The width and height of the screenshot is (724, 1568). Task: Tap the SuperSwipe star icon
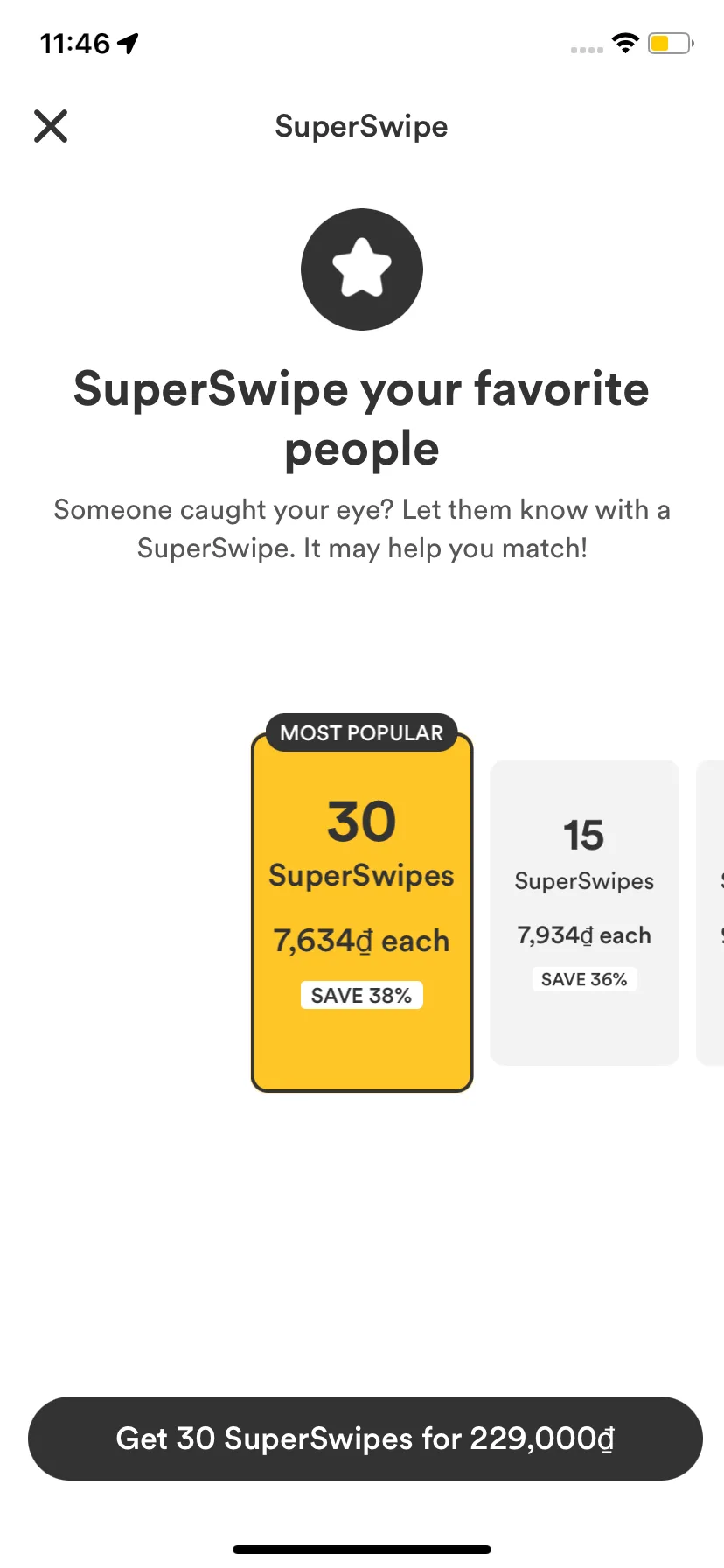point(362,269)
